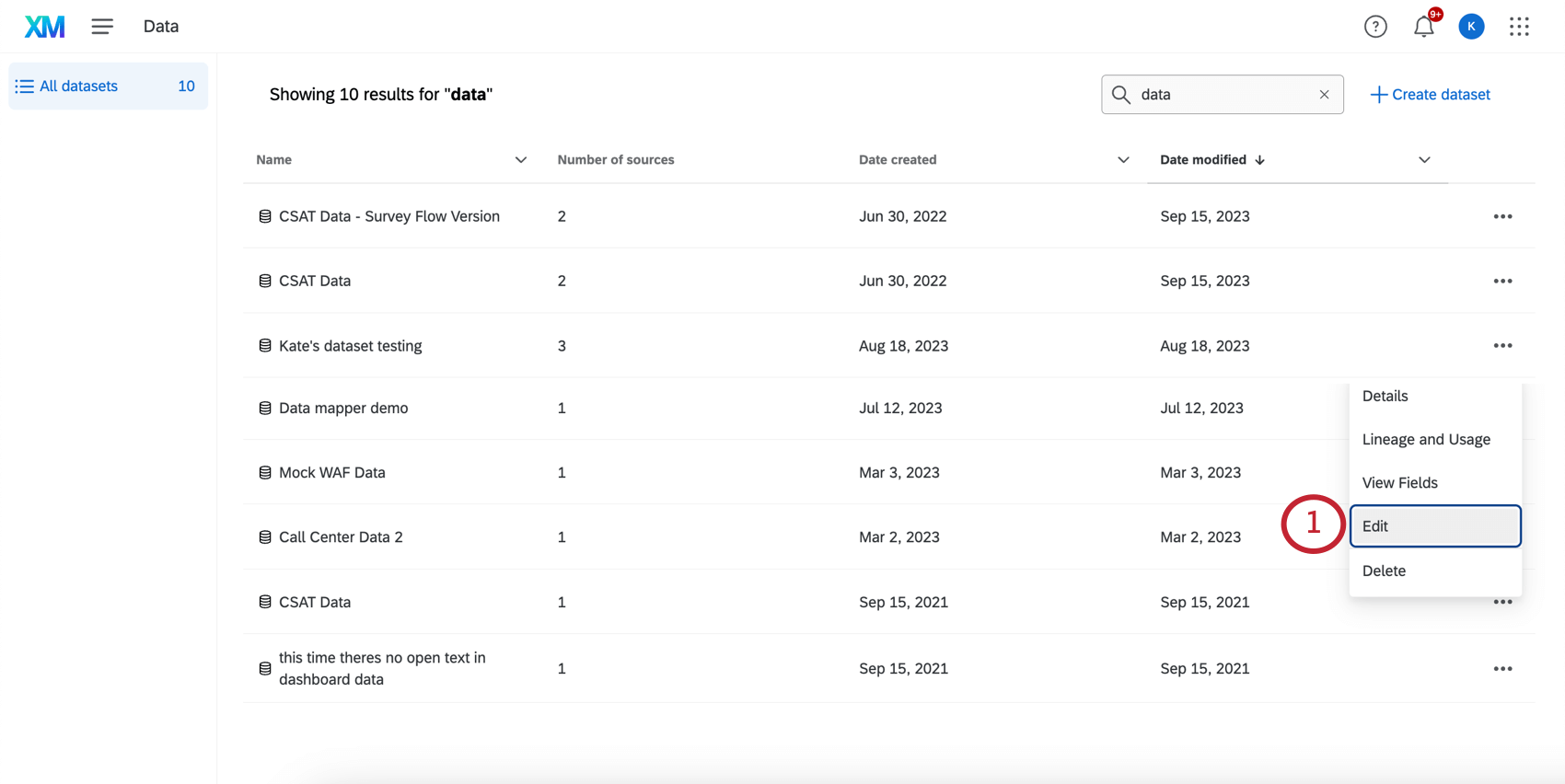Viewport: 1565px width, 784px height.
Task: Click the Create dataset button
Action: [x=1430, y=95]
